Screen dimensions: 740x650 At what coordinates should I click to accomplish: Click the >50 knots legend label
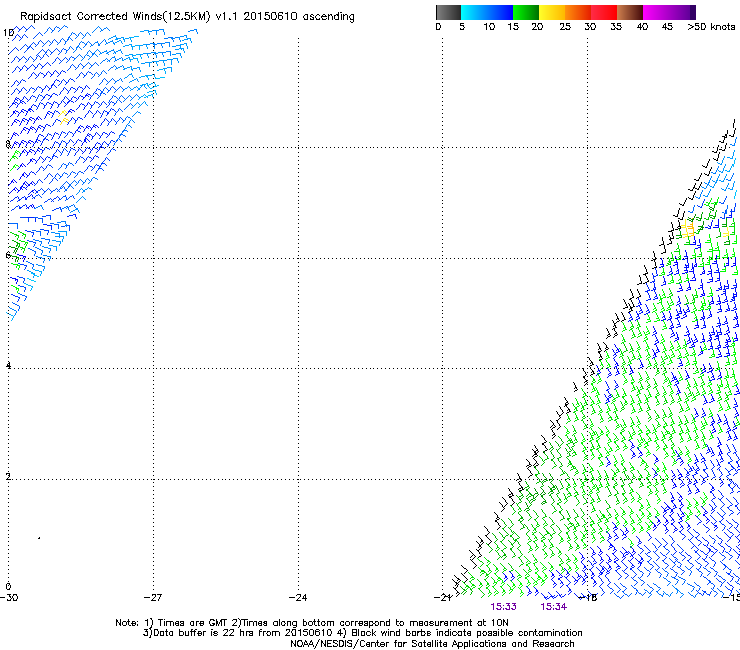(x=711, y=27)
